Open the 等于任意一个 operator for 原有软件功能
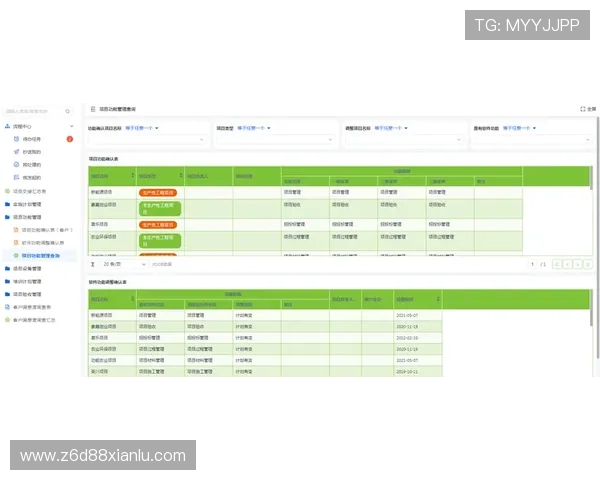600x480 pixels. [520, 128]
